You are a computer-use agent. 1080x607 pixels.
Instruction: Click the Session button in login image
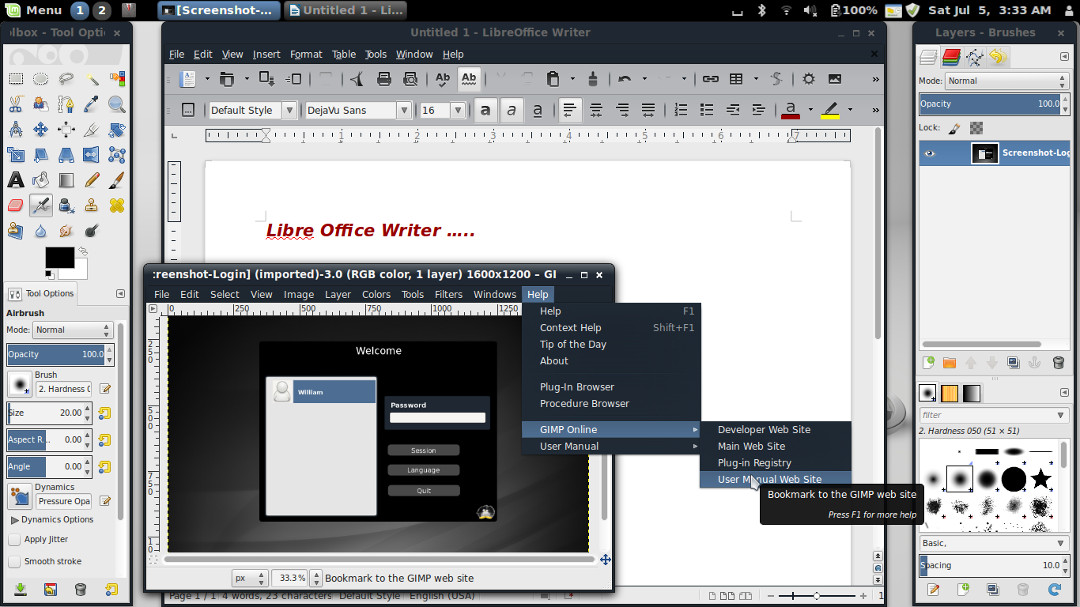tap(424, 451)
